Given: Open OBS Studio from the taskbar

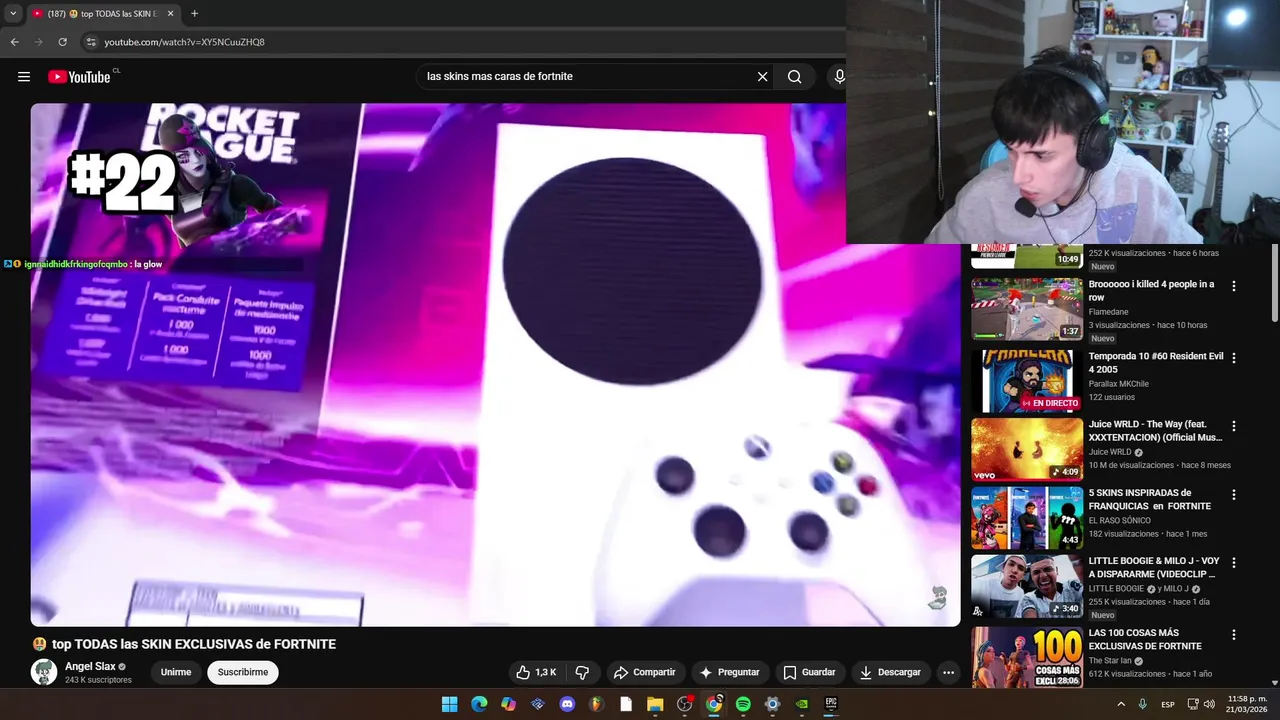Looking at the screenshot, I should pos(684,704).
